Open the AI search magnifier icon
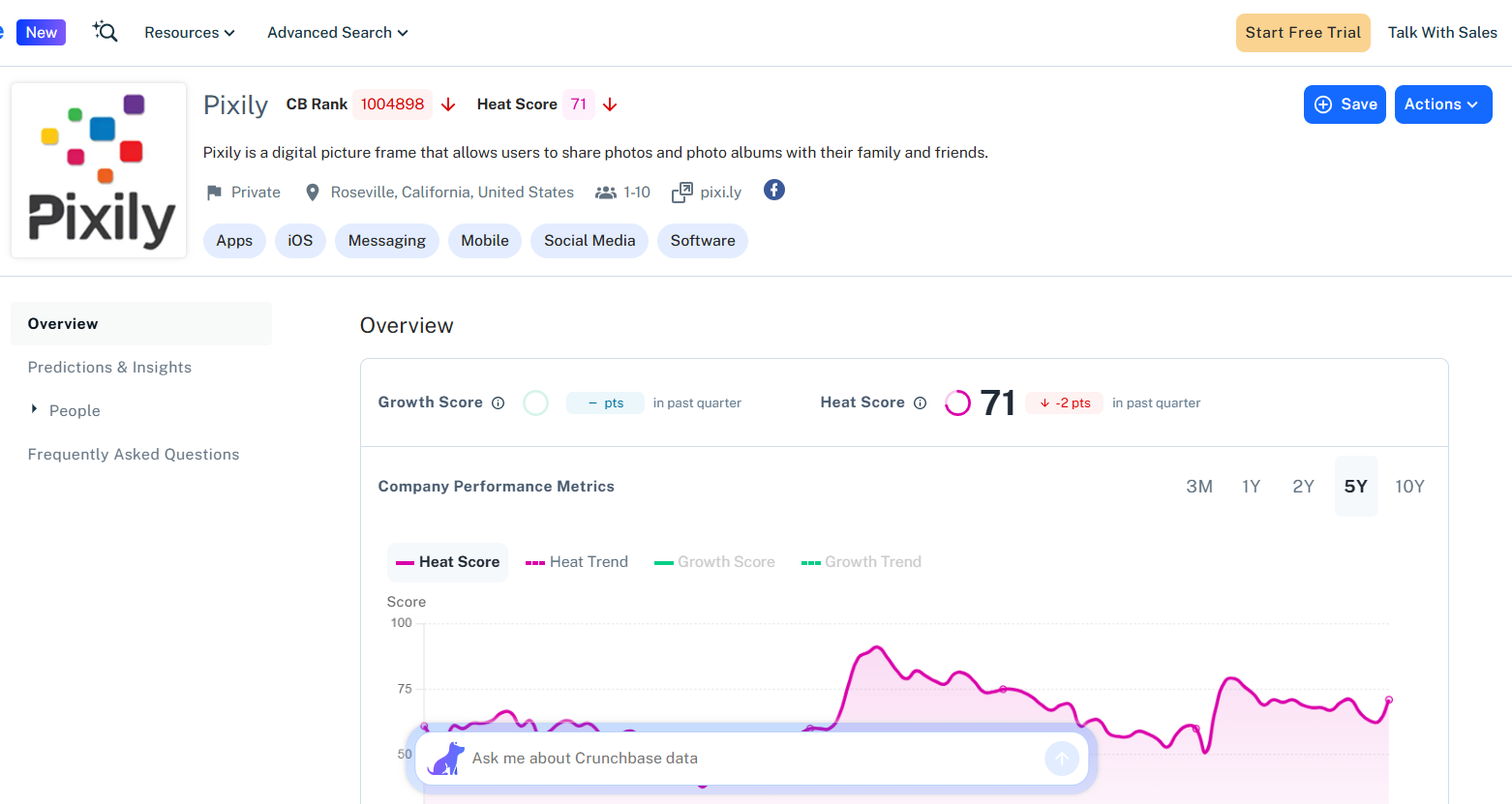The height and width of the screenshot is (804, 1512). click(x=106, y=32)
